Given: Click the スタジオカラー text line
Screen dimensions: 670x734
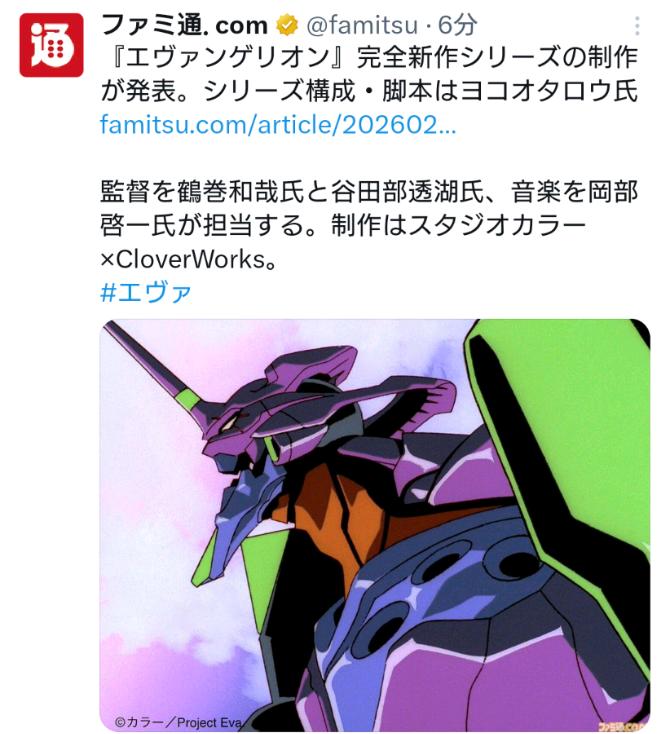Looking at the screenshot, I should coord(343,226).
